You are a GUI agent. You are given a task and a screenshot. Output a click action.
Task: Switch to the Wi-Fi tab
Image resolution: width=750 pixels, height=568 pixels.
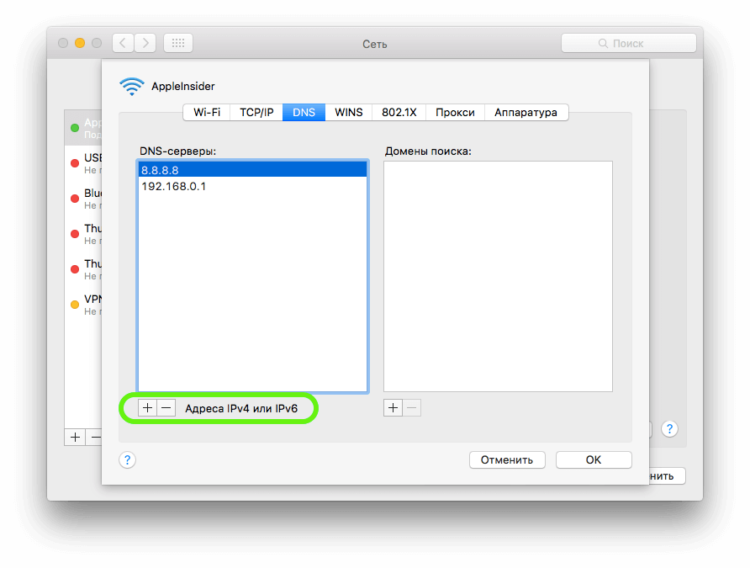pos(207,112)
